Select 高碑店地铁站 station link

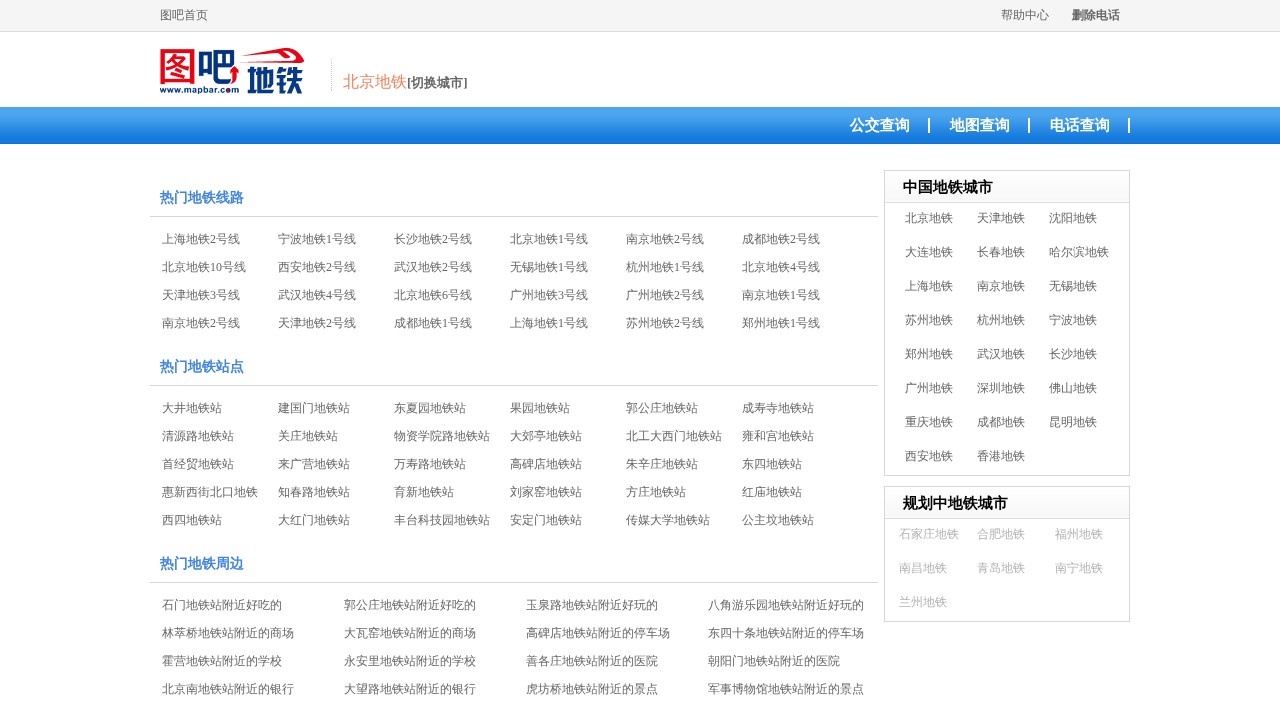coord(546,464)
